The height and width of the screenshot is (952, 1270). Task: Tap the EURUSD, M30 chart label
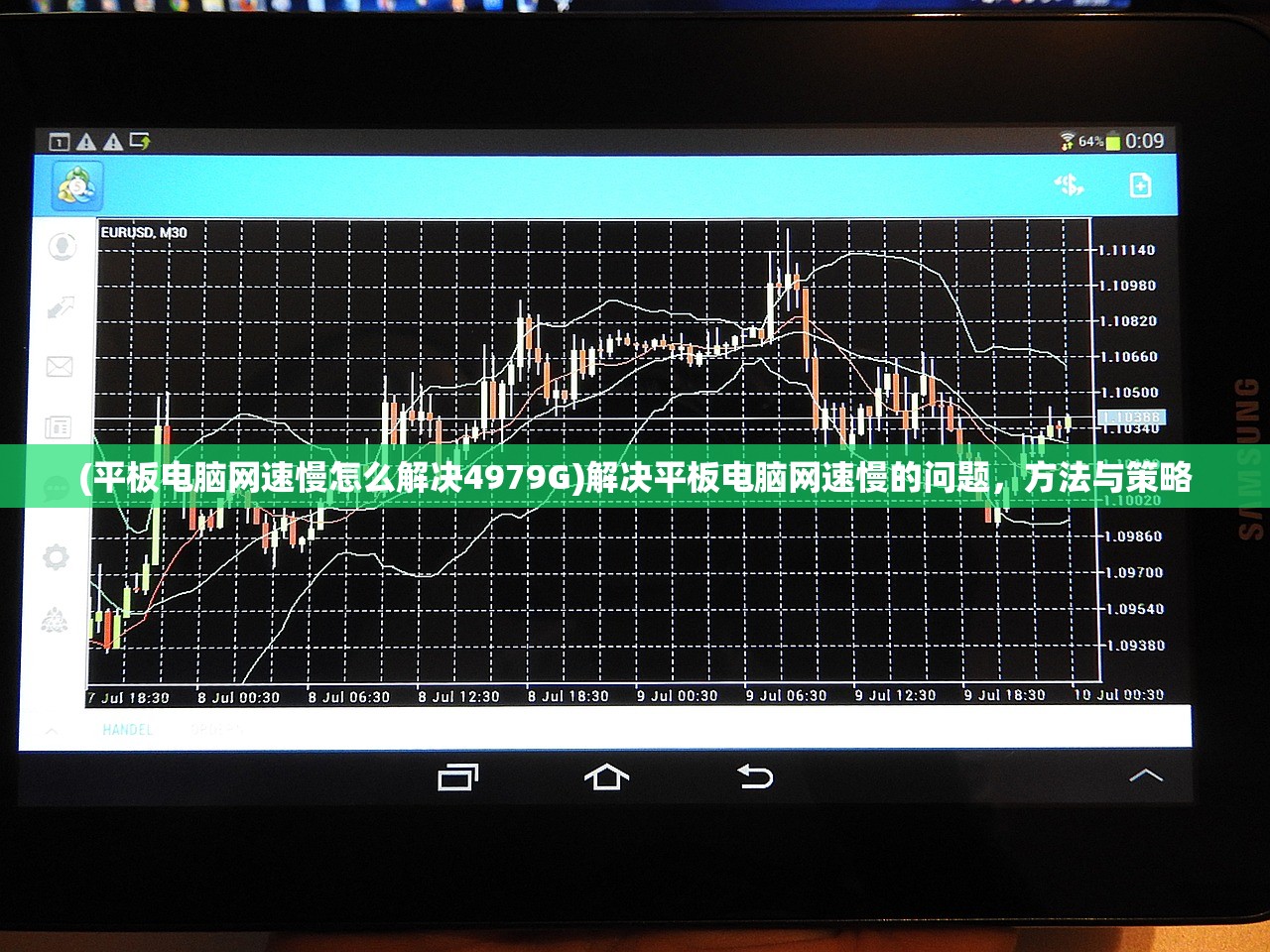point(144,233)
